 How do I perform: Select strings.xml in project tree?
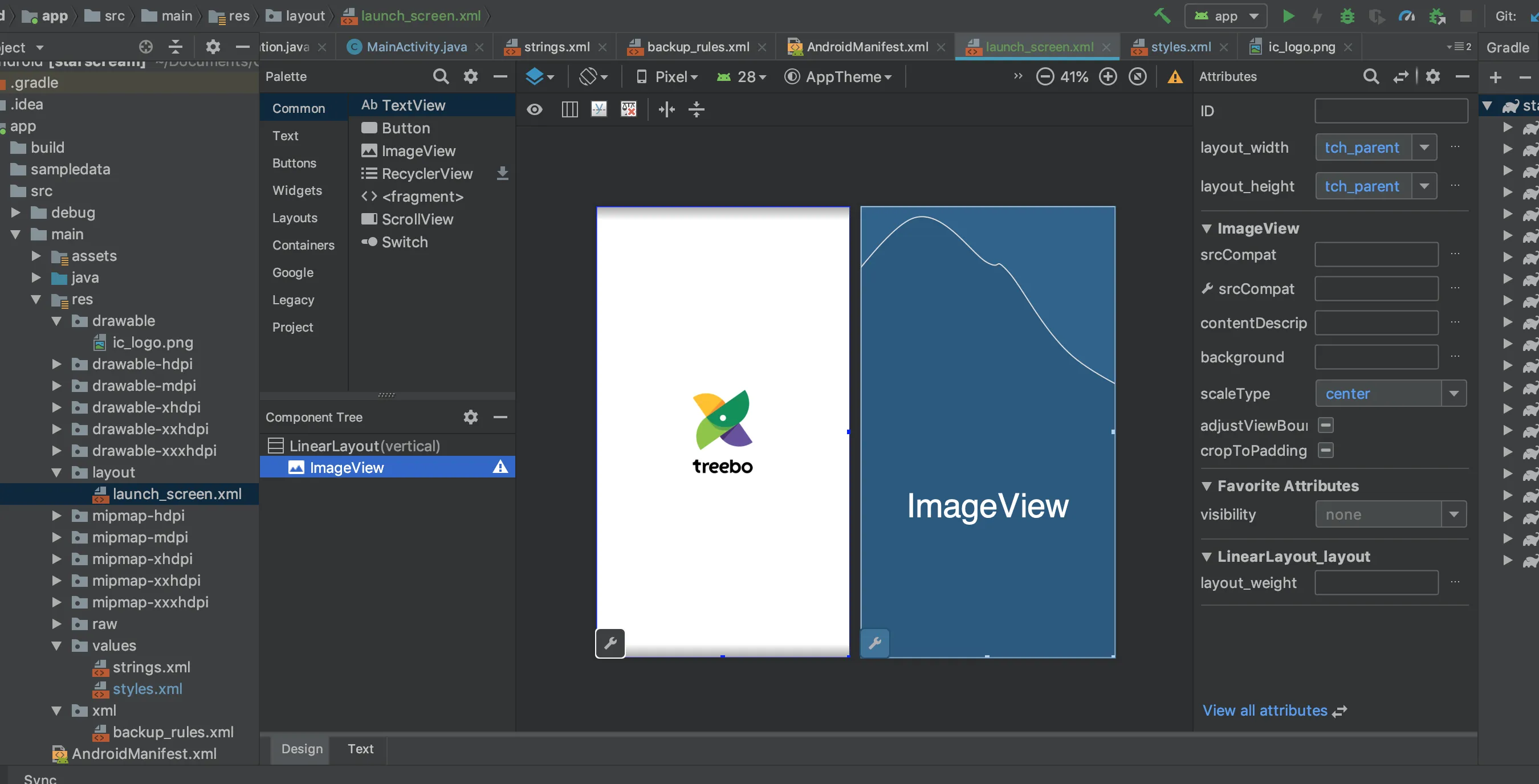coord(151,667)
